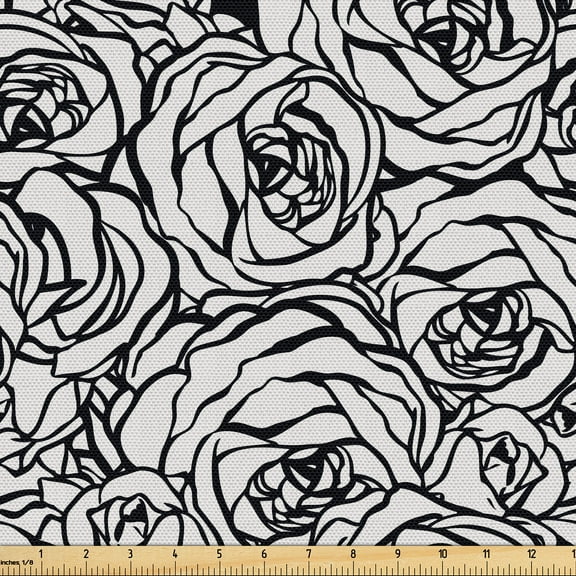Click the number 2 on the ruler
This screenshot has width=576, height=576.
tap(86, 554)
